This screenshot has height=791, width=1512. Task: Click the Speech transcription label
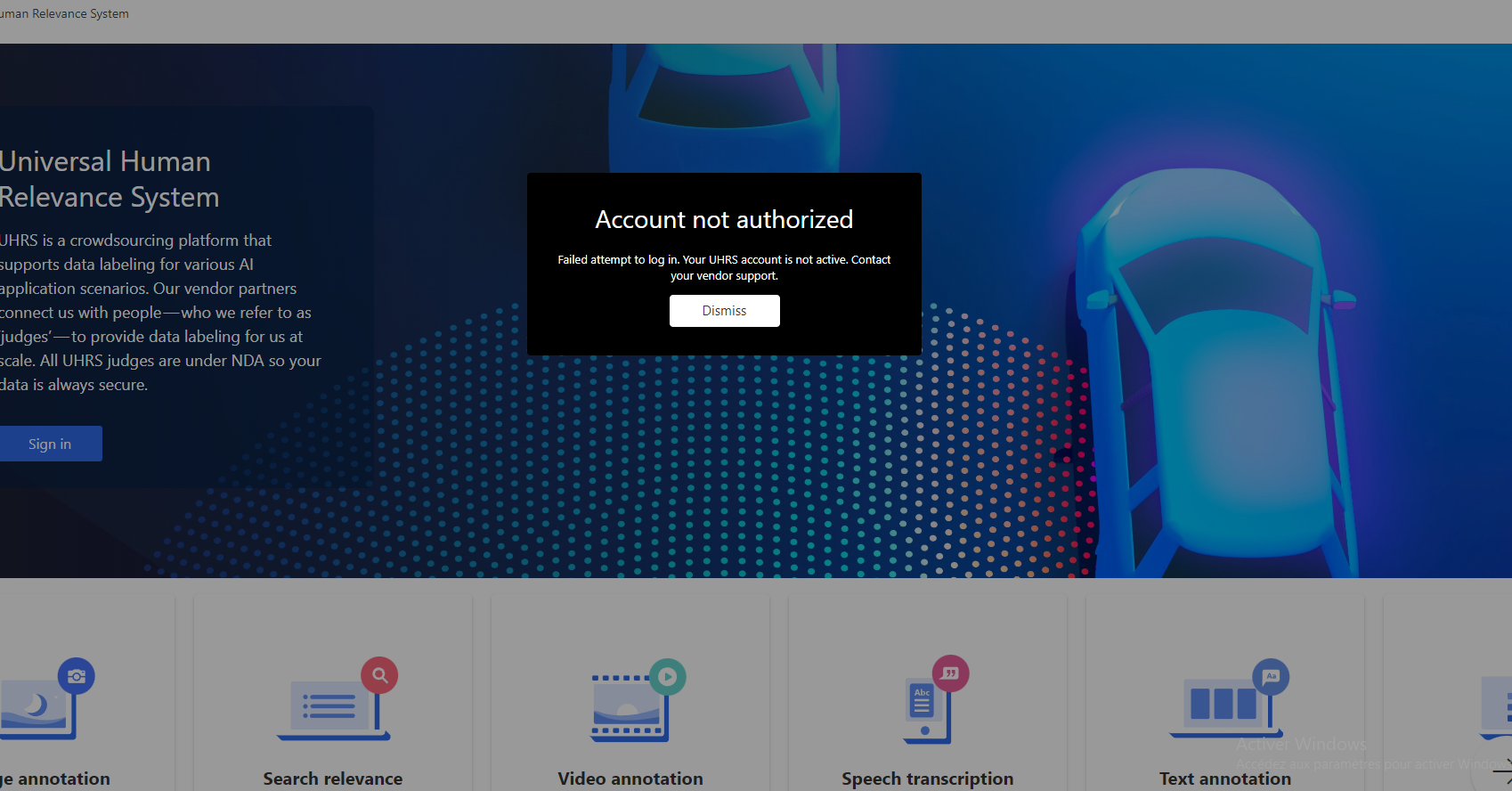point(928,779)
